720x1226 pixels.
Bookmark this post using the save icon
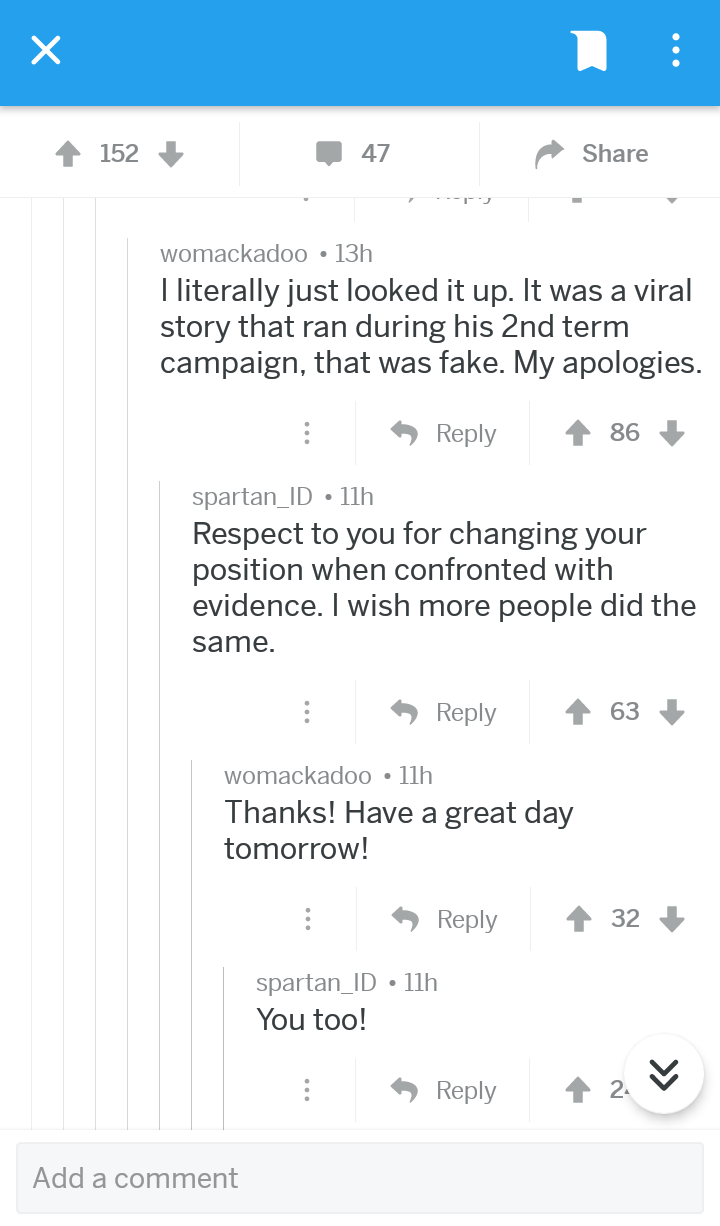pos(588,50)
